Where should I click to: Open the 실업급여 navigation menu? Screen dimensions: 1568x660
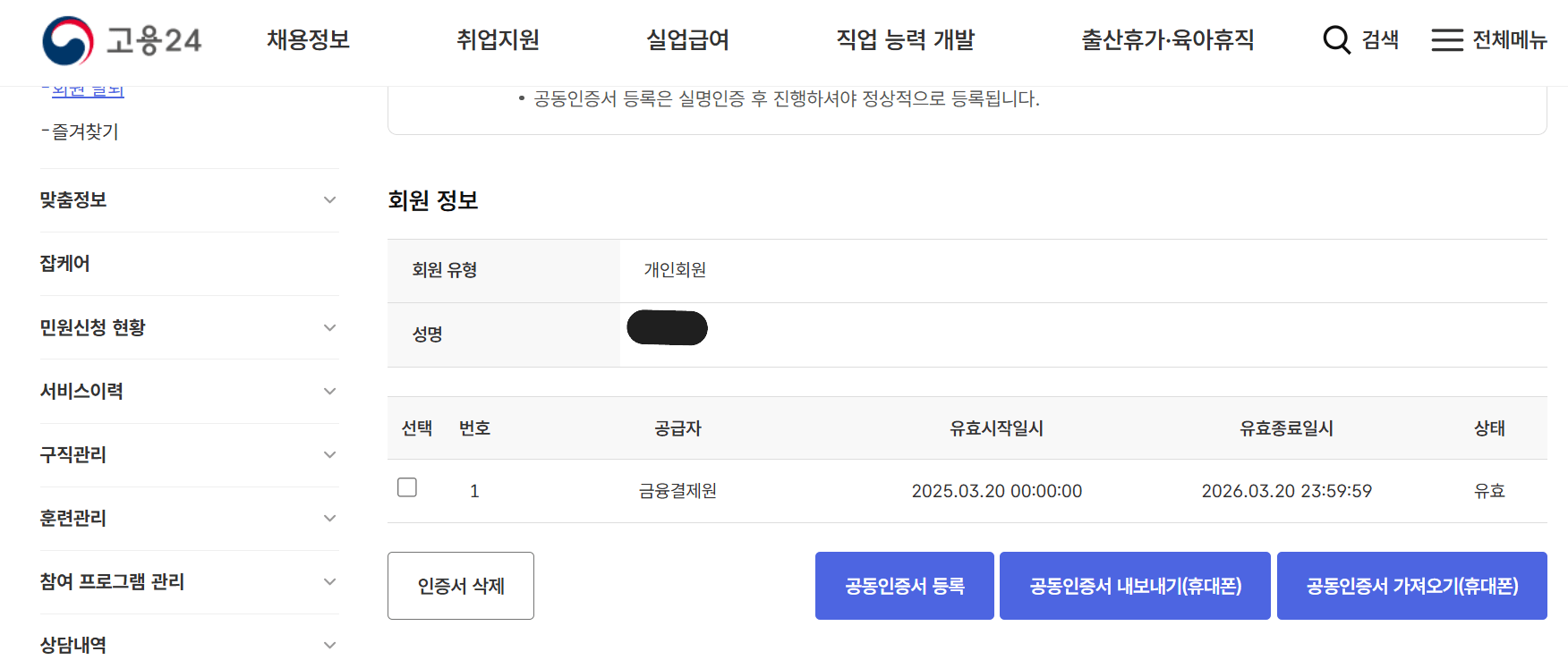click(688, 40)
